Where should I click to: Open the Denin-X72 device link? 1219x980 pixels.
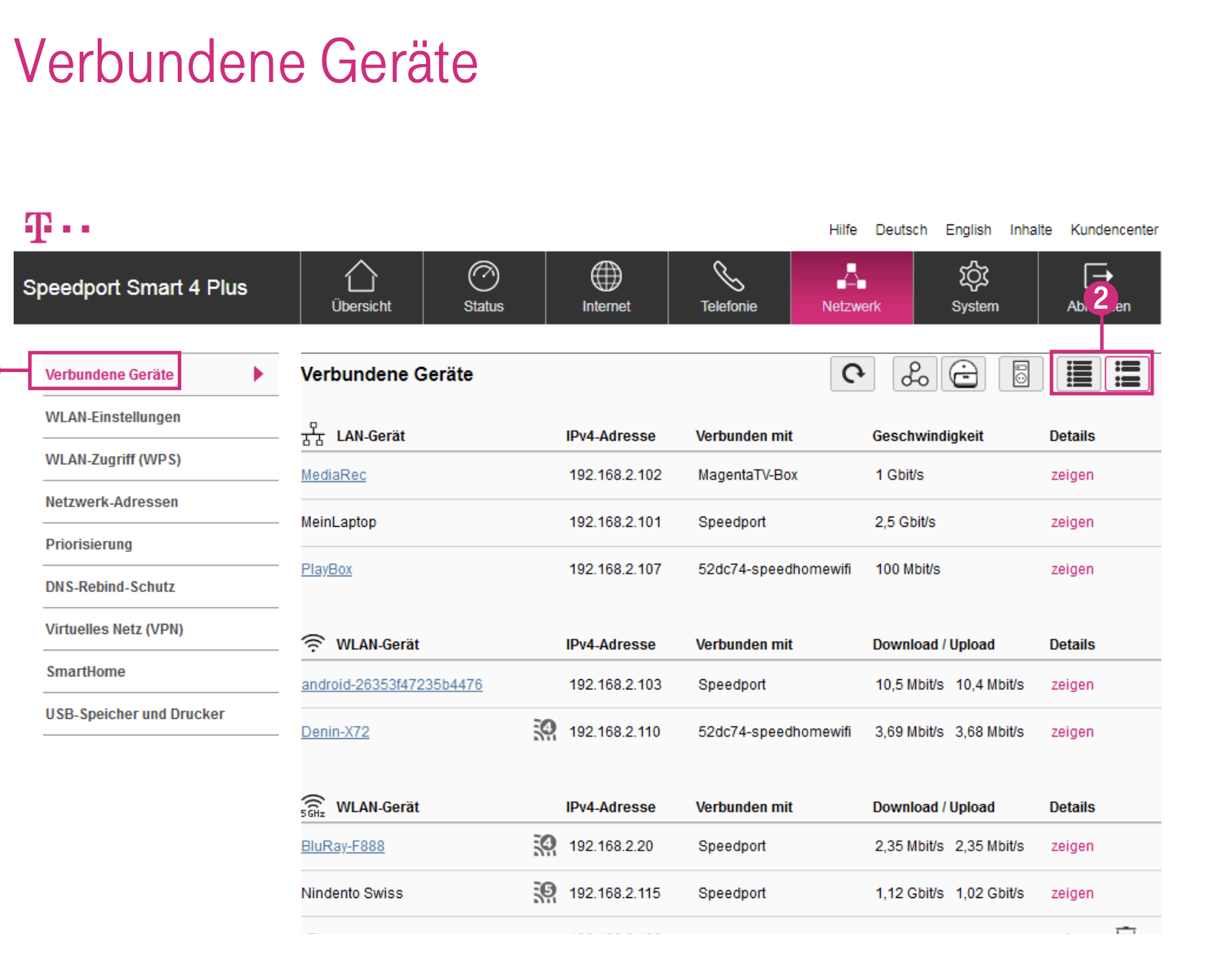(x=335, y=732)
